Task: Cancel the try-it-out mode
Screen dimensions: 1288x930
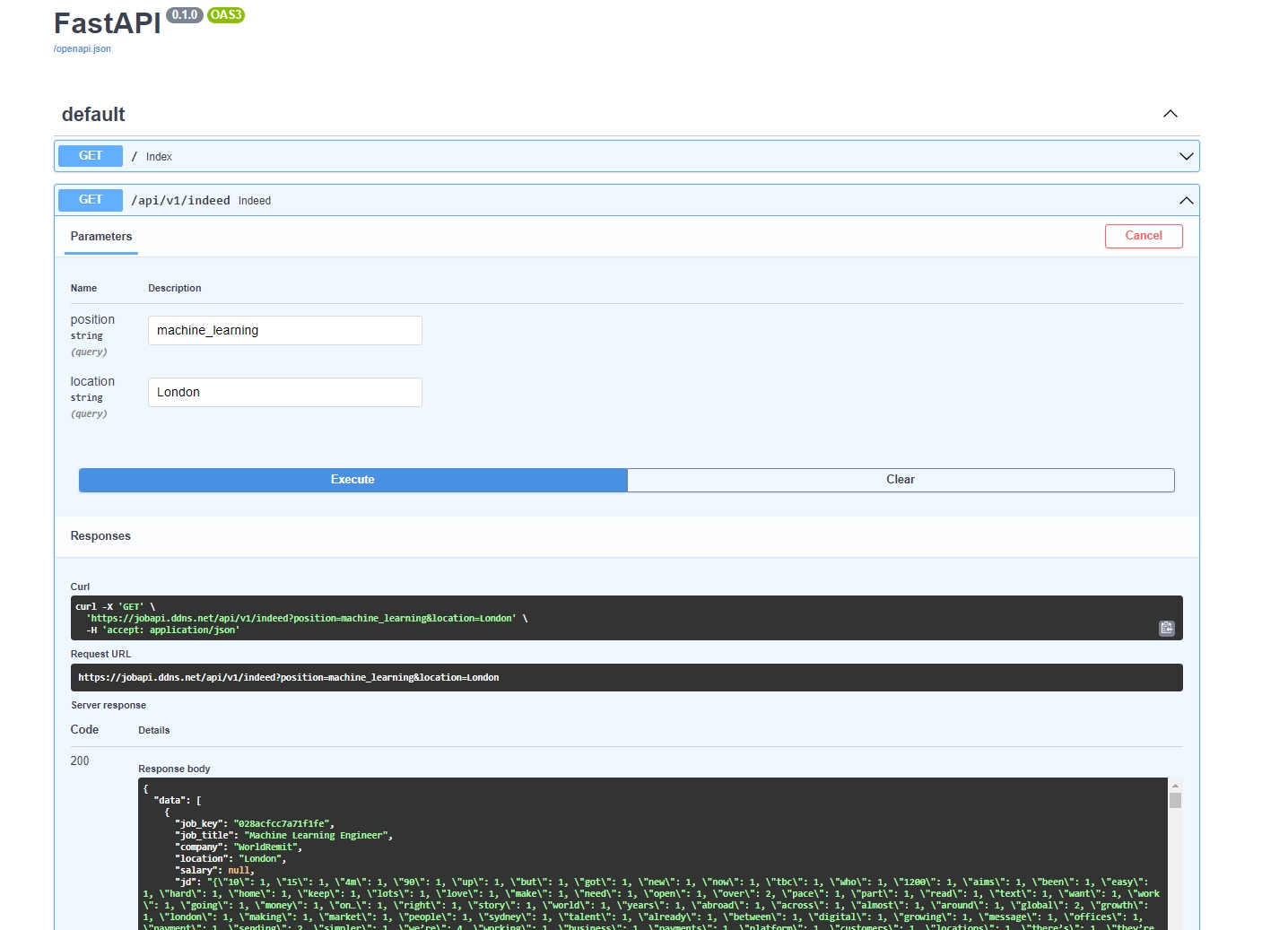Action: click(x=1144, y=236)
